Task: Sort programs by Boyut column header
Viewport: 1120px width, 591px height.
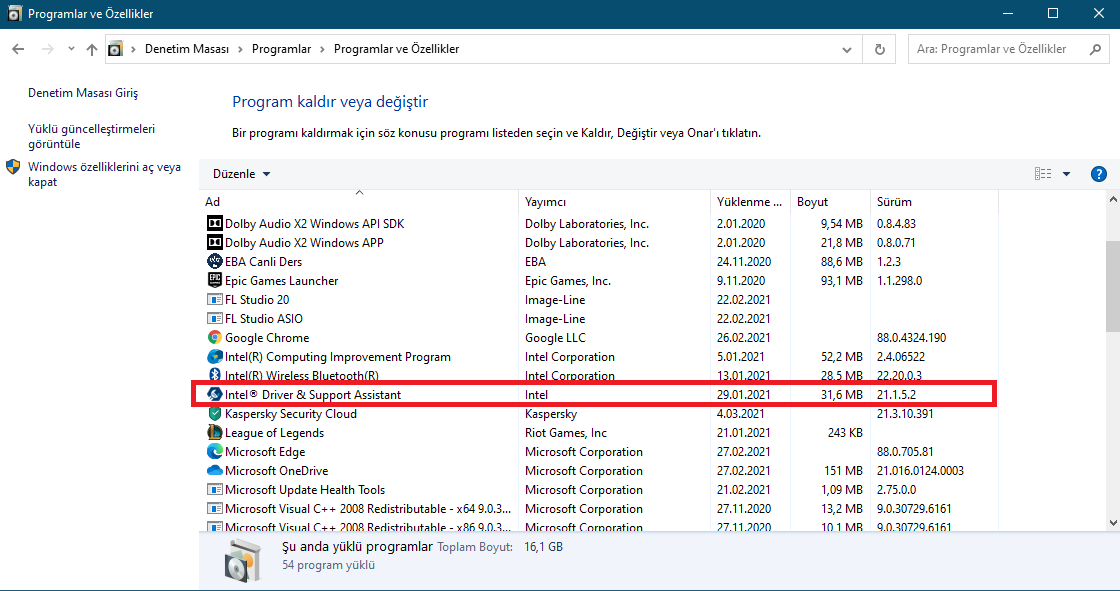Action: click(x=812, y=202)
